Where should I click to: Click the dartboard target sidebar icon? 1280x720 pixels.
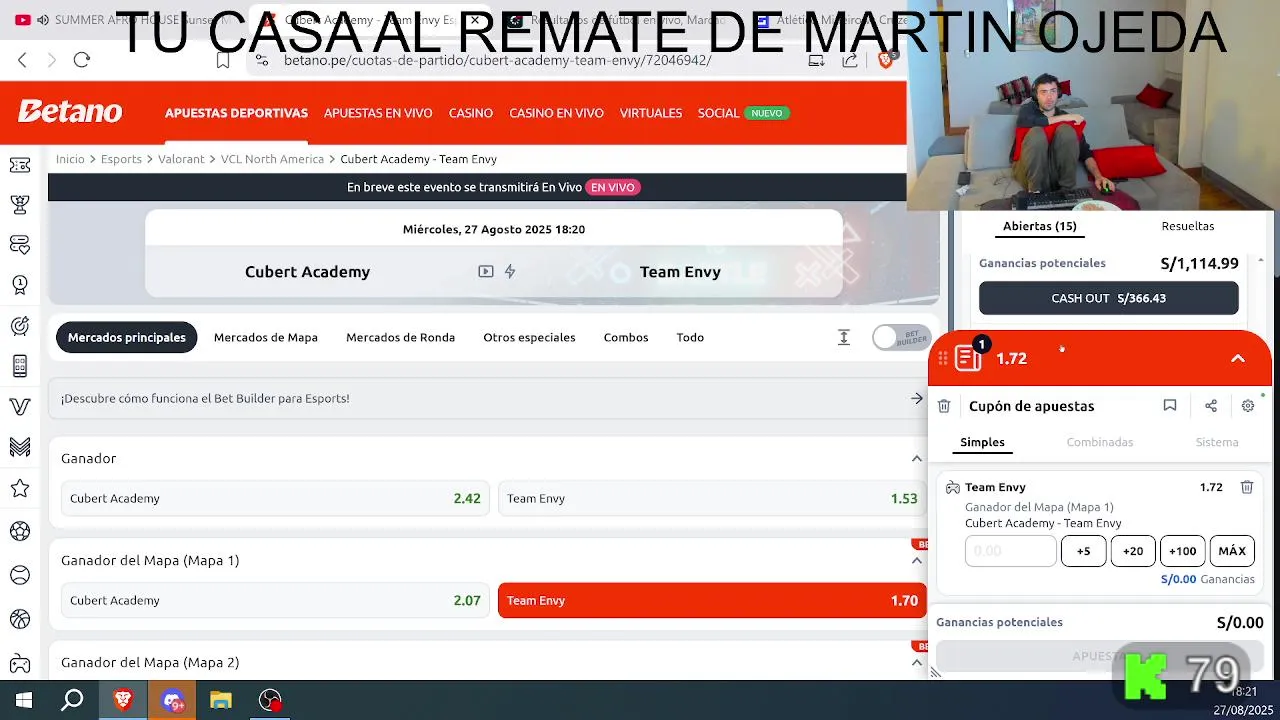20,326
